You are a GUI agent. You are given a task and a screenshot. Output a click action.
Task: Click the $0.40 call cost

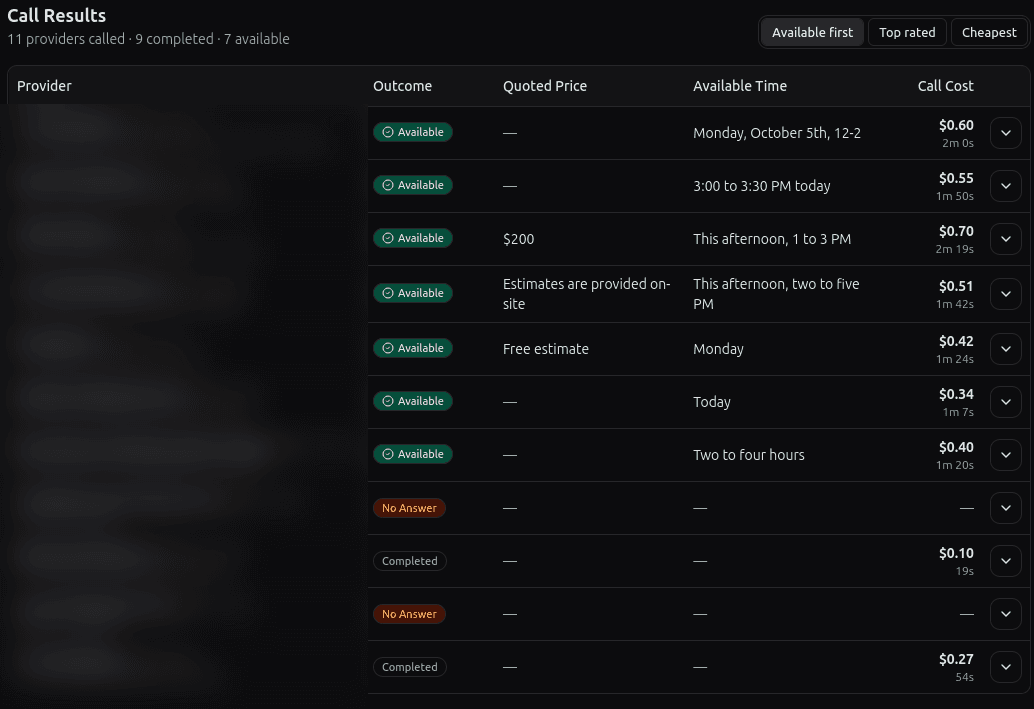click(956, 447)
